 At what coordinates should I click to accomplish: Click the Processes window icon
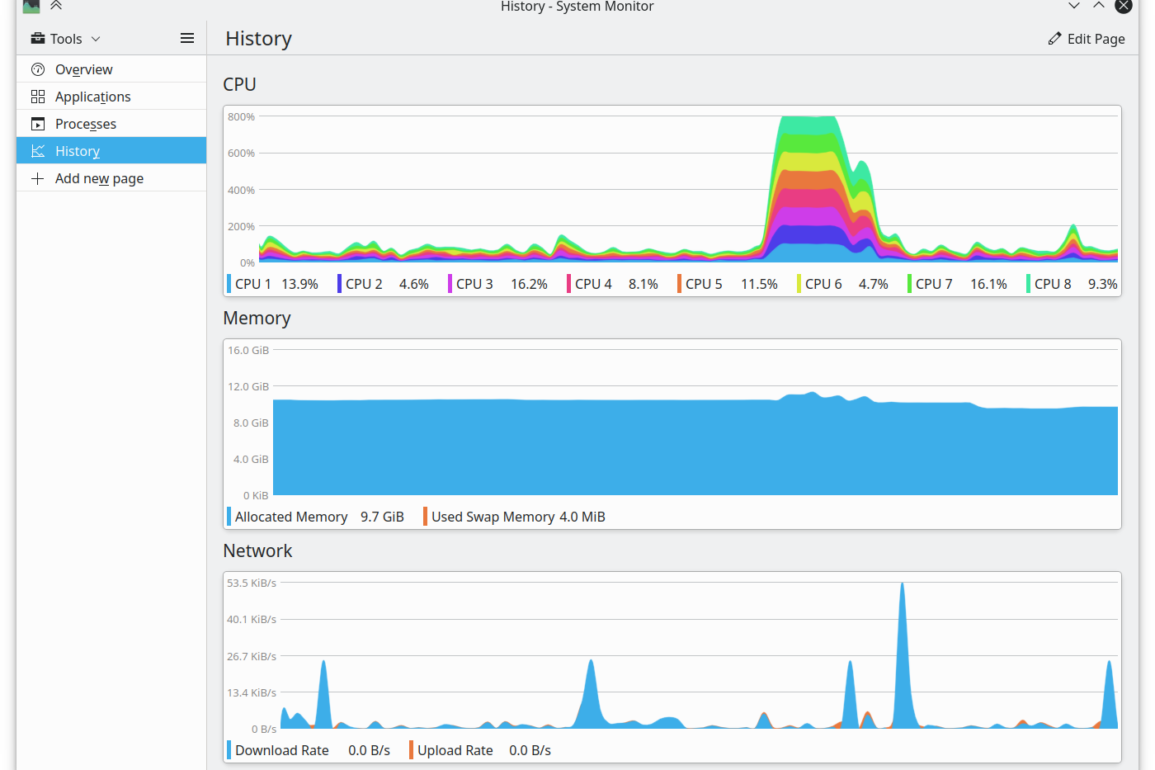click(x=38, y=124)
